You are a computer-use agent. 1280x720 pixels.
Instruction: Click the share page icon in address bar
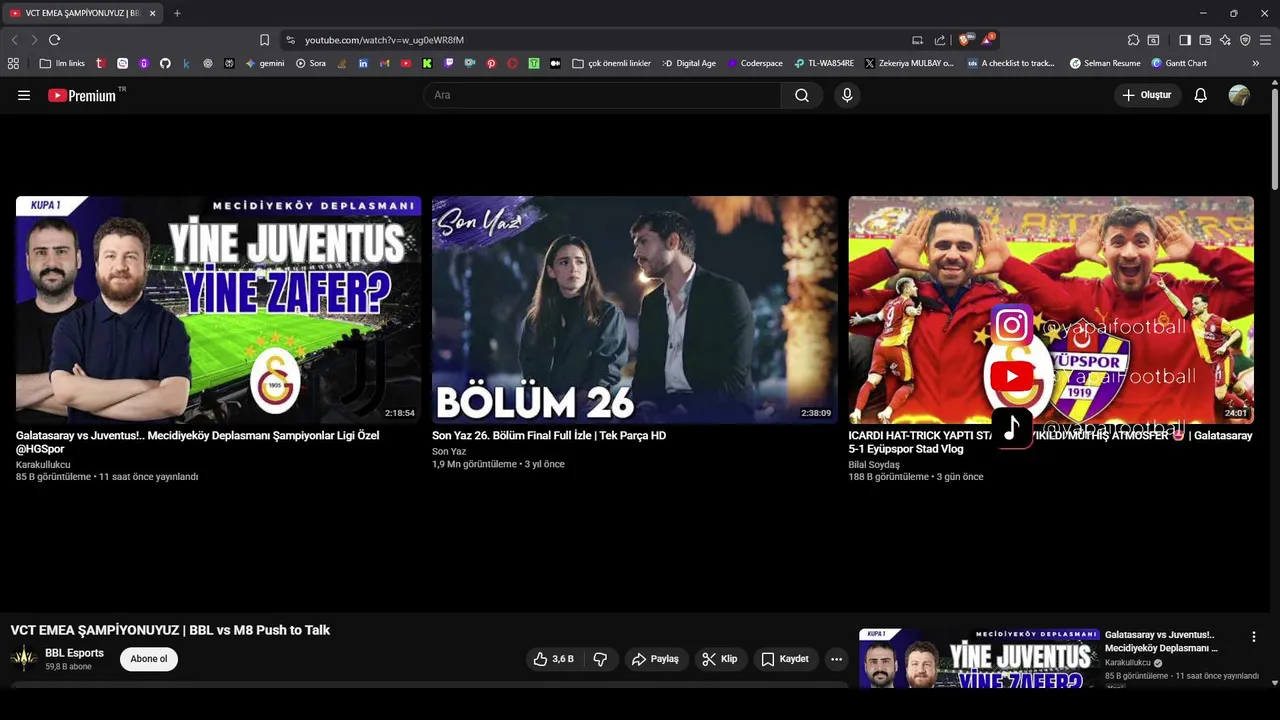(940, 40)
